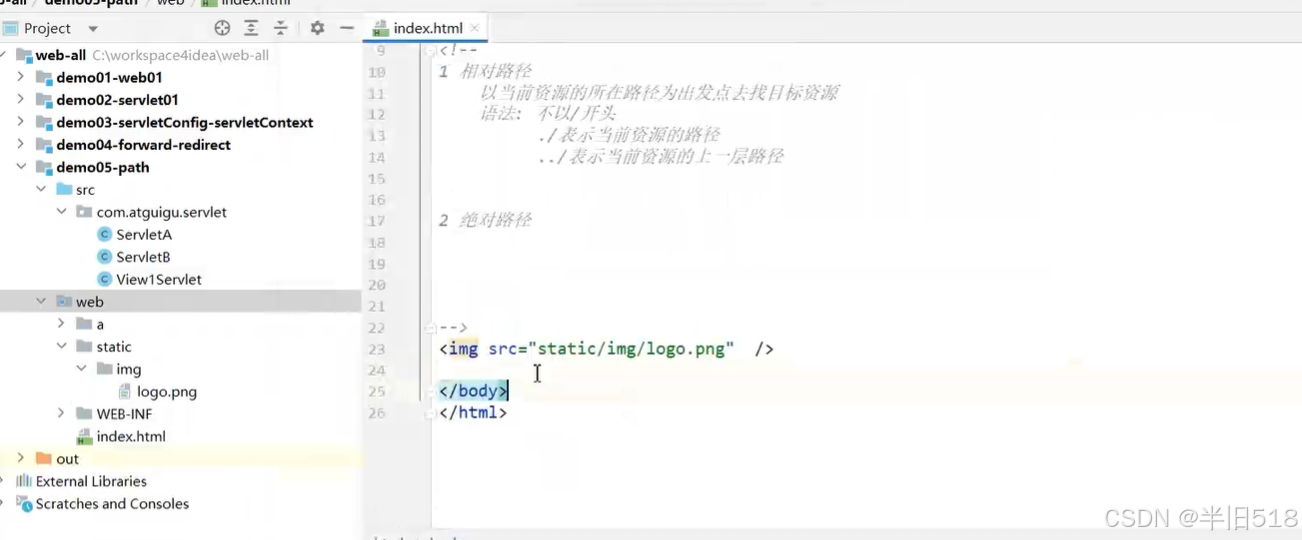Click fold marker beside closing body tag
Screen dimensions: 1302x540
pos(430,391)
